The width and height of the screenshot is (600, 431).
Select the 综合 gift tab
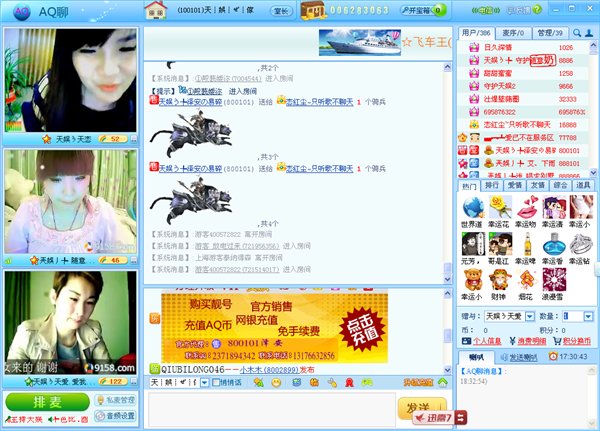(560, 186)
